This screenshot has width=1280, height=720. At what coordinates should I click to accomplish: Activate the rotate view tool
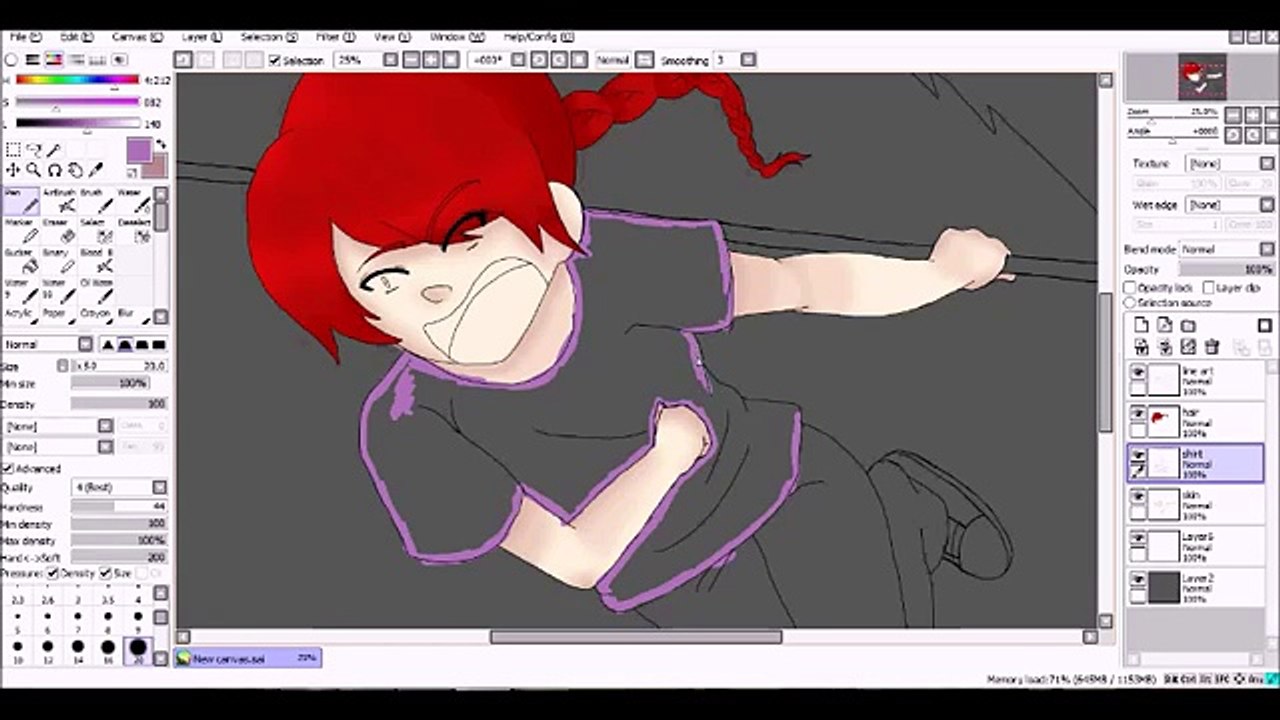pos(54,170)
